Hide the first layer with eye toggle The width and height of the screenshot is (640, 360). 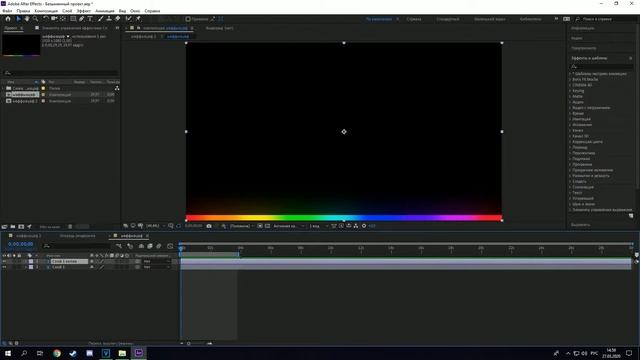click(x=4, y=261)
